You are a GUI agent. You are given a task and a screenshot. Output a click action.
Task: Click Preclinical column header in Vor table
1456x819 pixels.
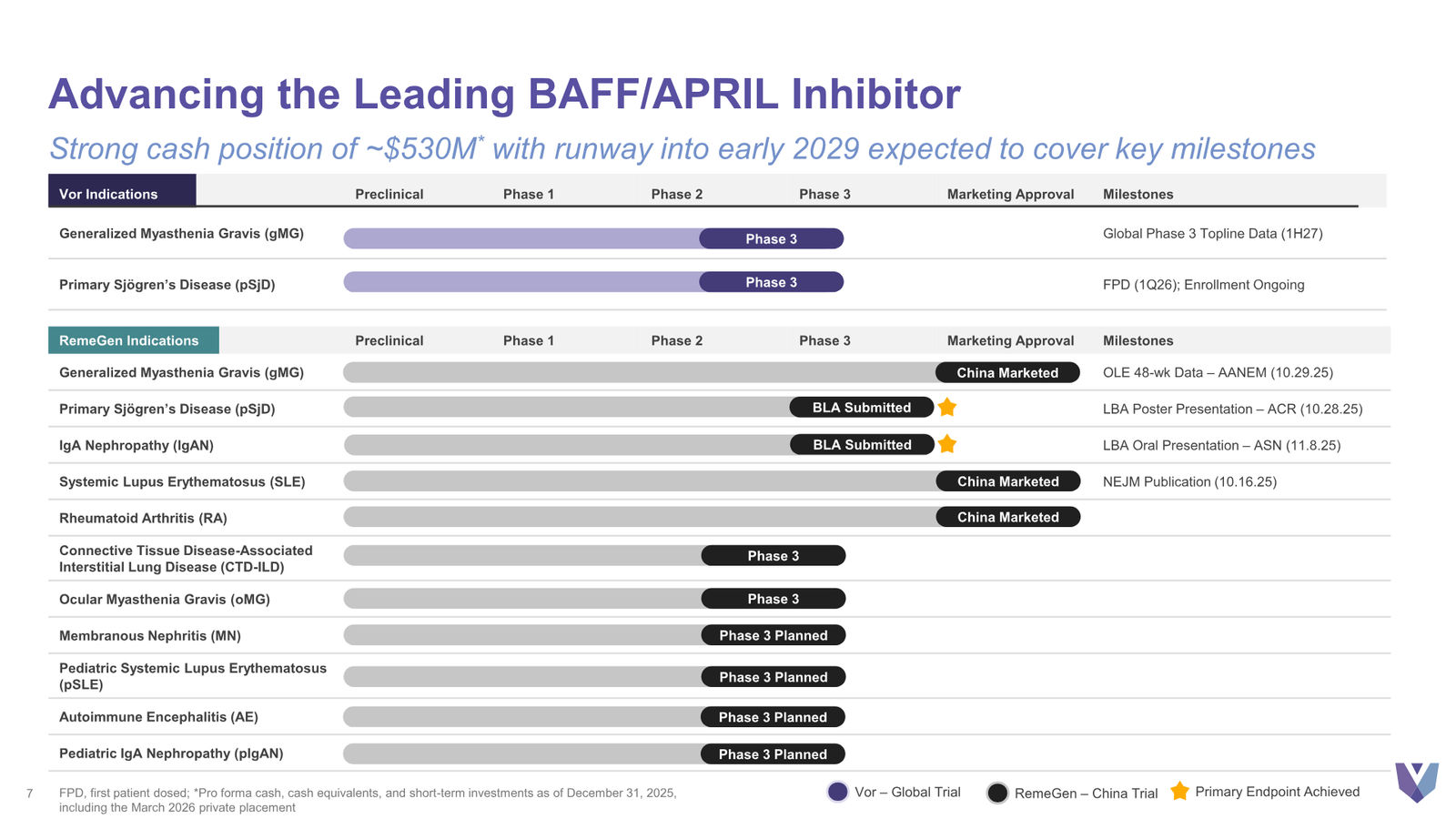(x=389, y=194)
